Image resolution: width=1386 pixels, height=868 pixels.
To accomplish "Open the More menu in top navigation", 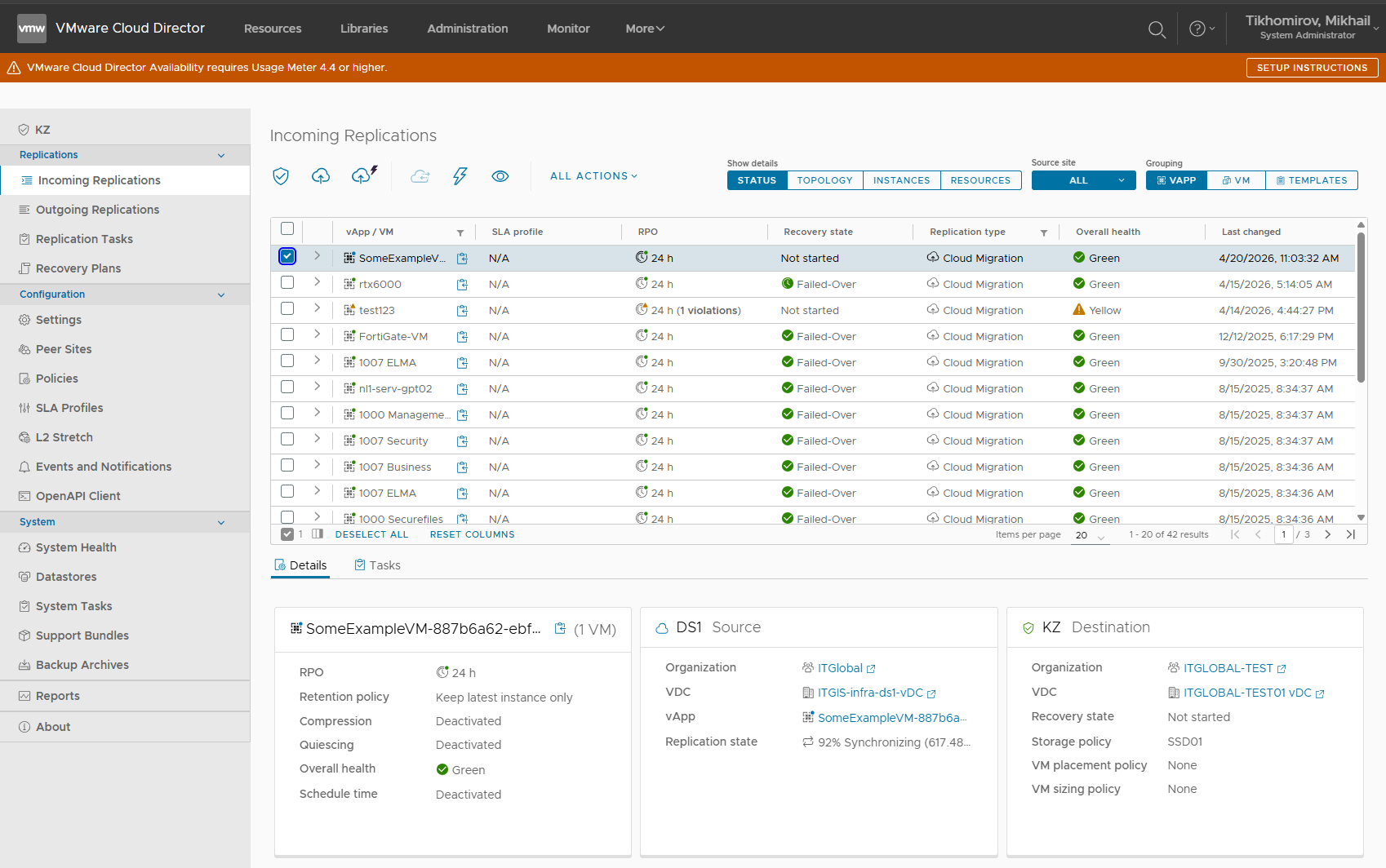I will (645, 29).
